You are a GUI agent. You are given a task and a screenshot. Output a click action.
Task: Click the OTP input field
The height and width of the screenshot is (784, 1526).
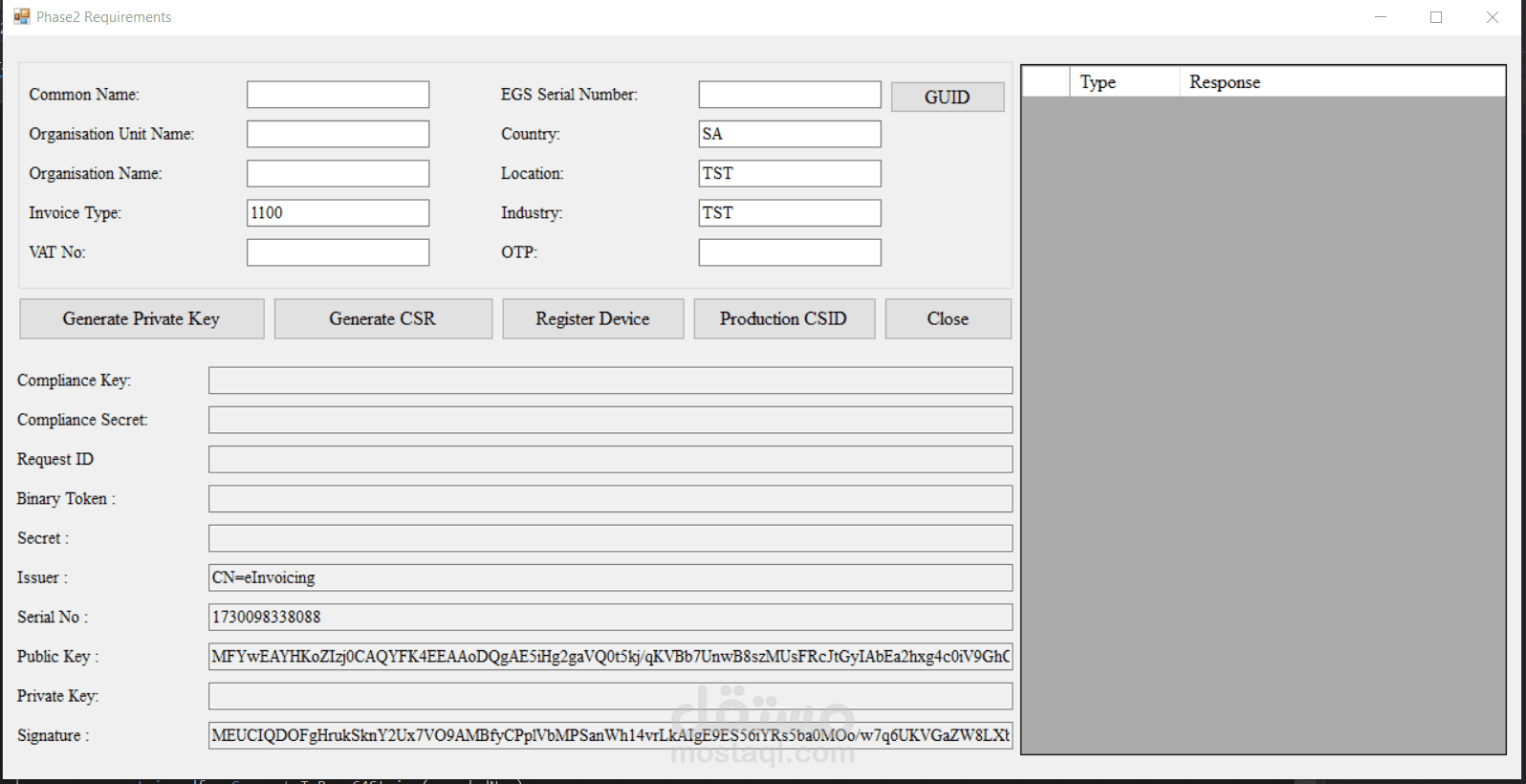point(790,252)
